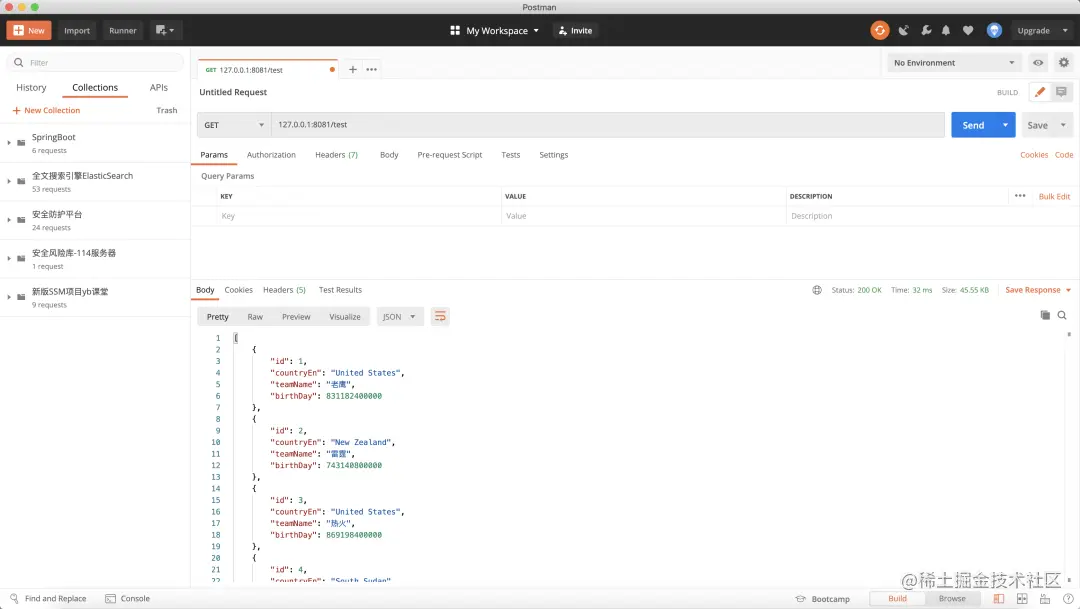Click the pencil build mode icon
The image size is (1080, 609).
coord(1039,92)
